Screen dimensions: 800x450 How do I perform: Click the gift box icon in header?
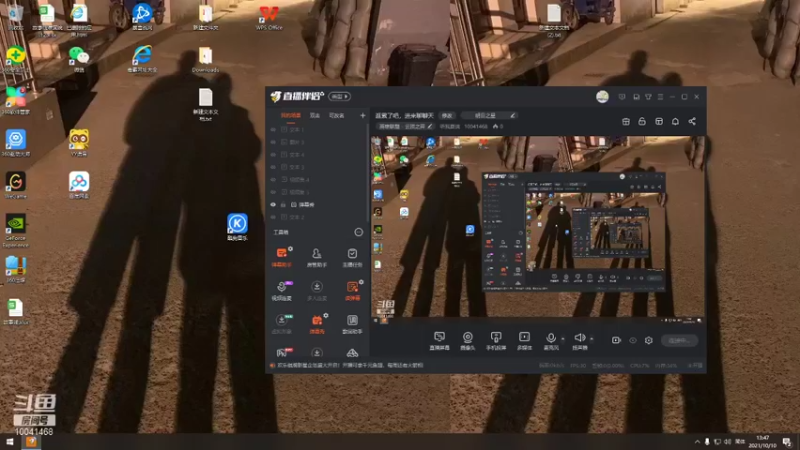tap(626, 121)
